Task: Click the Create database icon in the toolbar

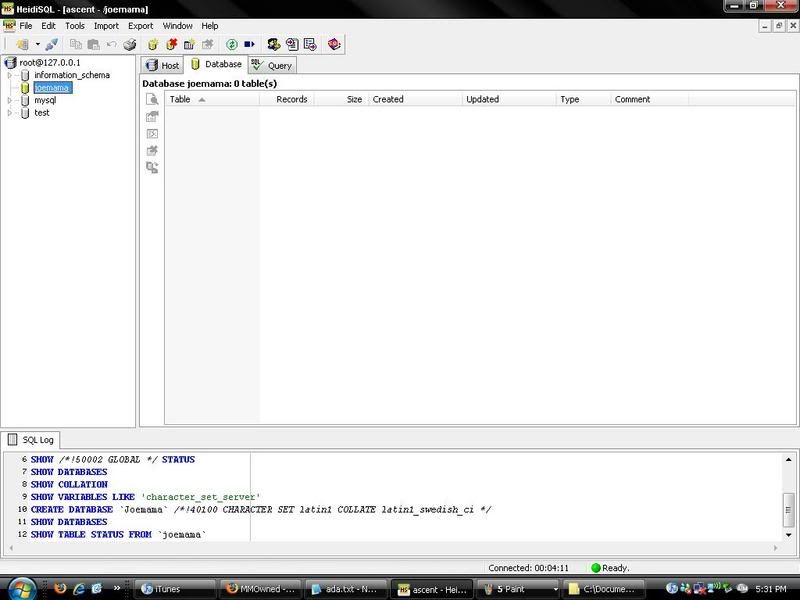Action: [153, 45]
